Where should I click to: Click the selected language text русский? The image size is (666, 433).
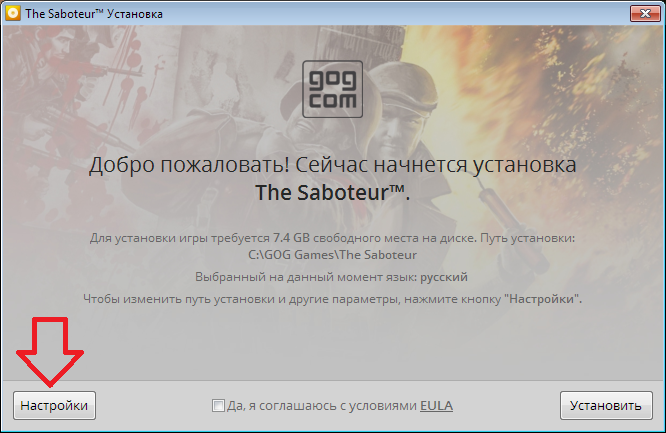pyautogui.click(x=444, y=277)
